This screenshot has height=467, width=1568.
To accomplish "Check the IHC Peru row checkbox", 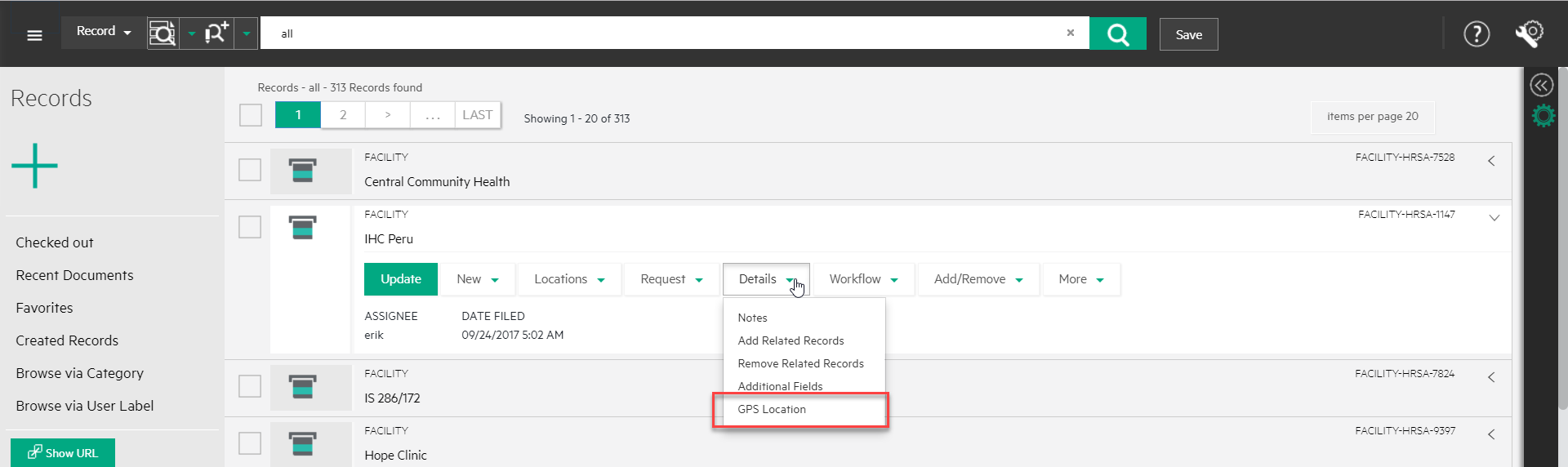I will click(x=250, y=227).
